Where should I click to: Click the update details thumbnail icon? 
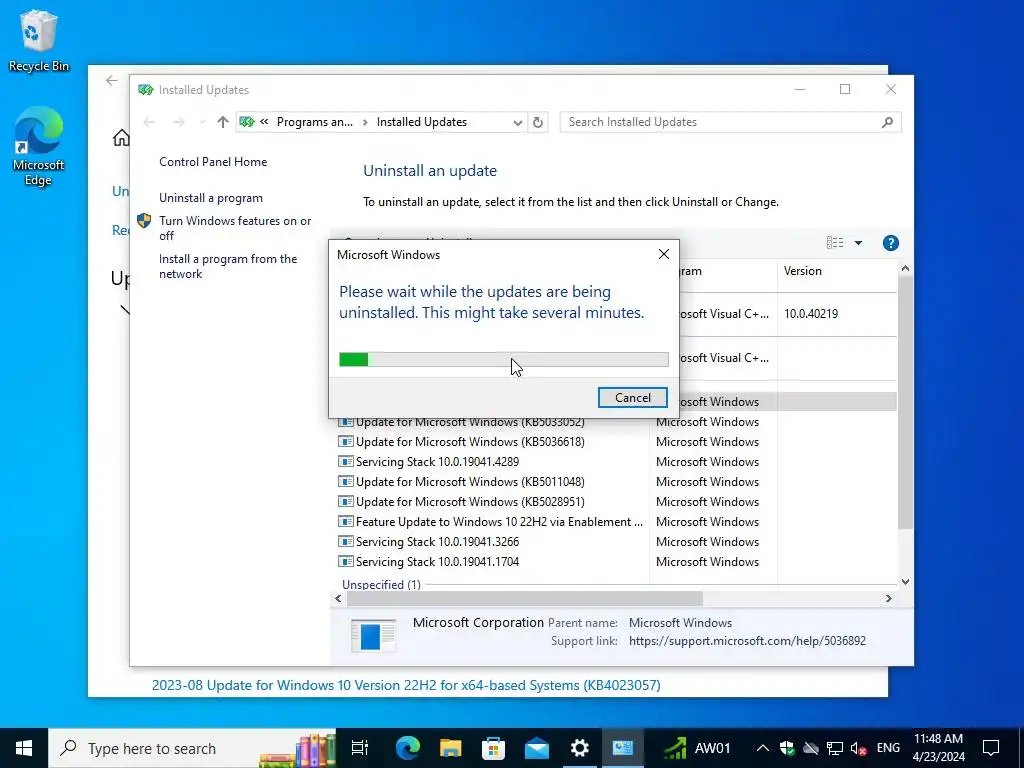pyautogui.click(x=373, y=635)
